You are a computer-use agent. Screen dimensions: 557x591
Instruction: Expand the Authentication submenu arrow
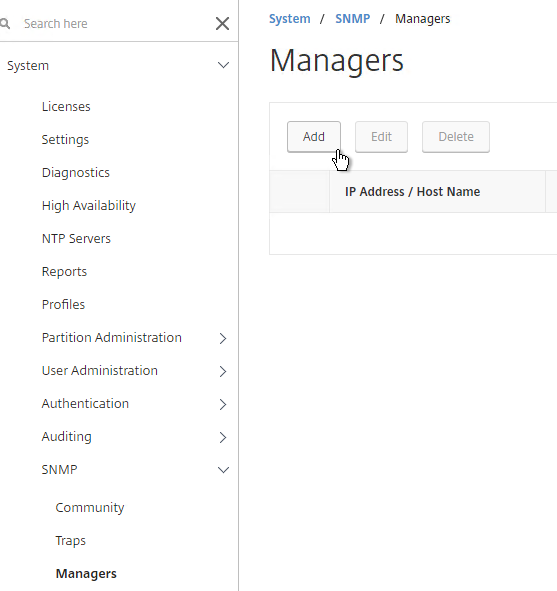click(x=223, y=404)
